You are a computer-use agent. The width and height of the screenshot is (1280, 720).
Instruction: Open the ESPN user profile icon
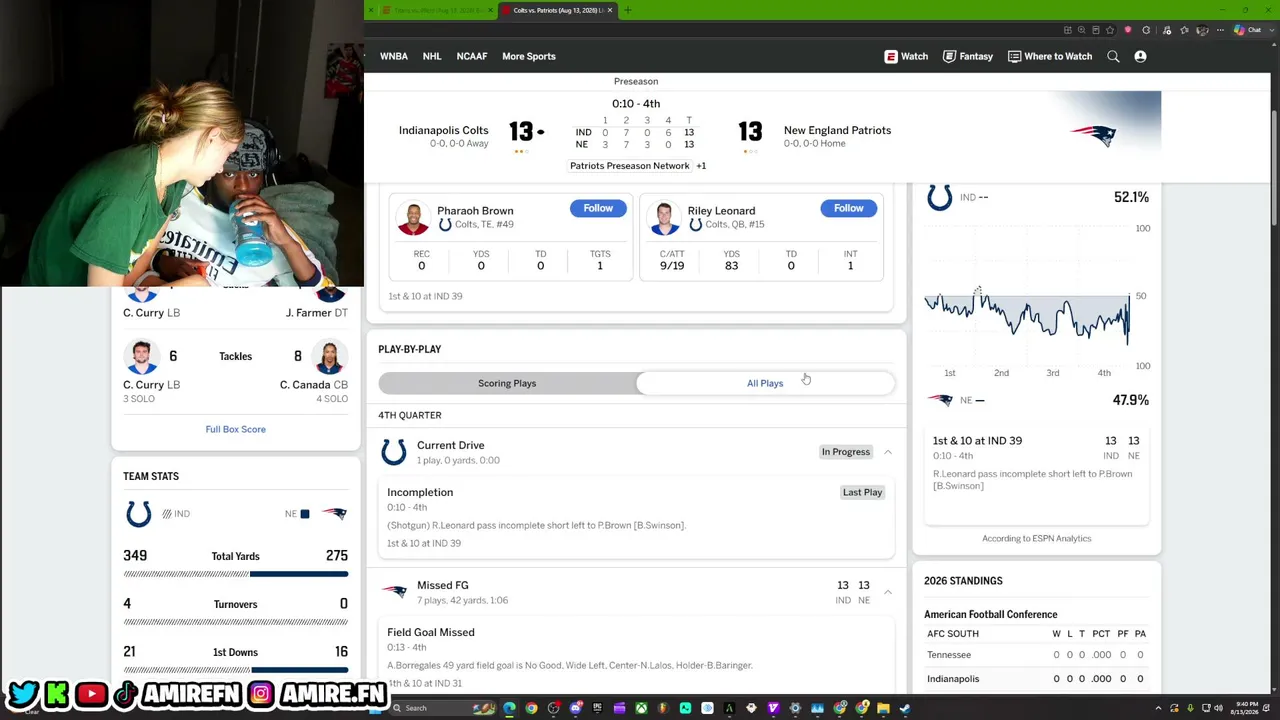1140,57
